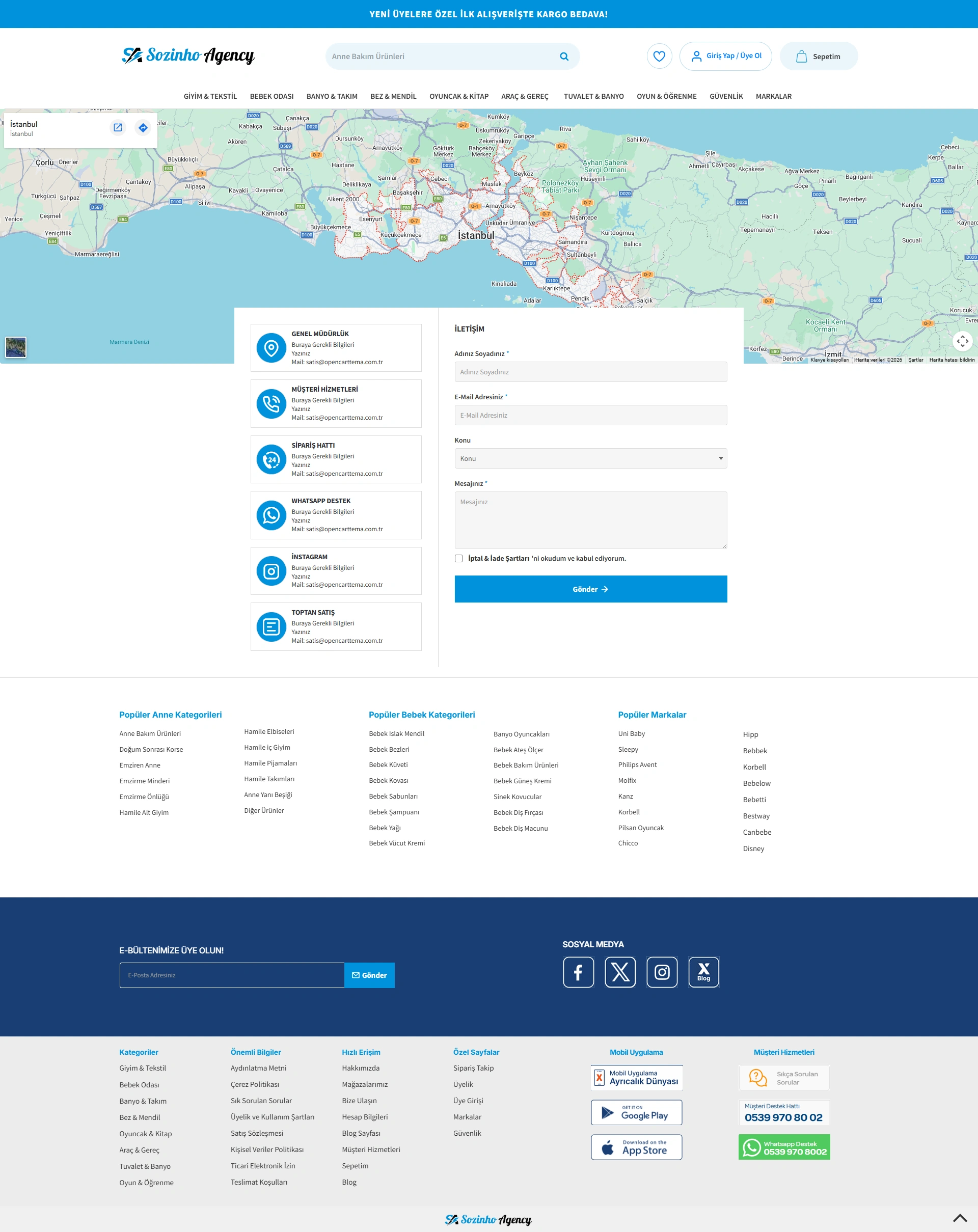Switch map to satellite layer thumbnail
The width and height of the screenshot is (978, 1232).
16,347
